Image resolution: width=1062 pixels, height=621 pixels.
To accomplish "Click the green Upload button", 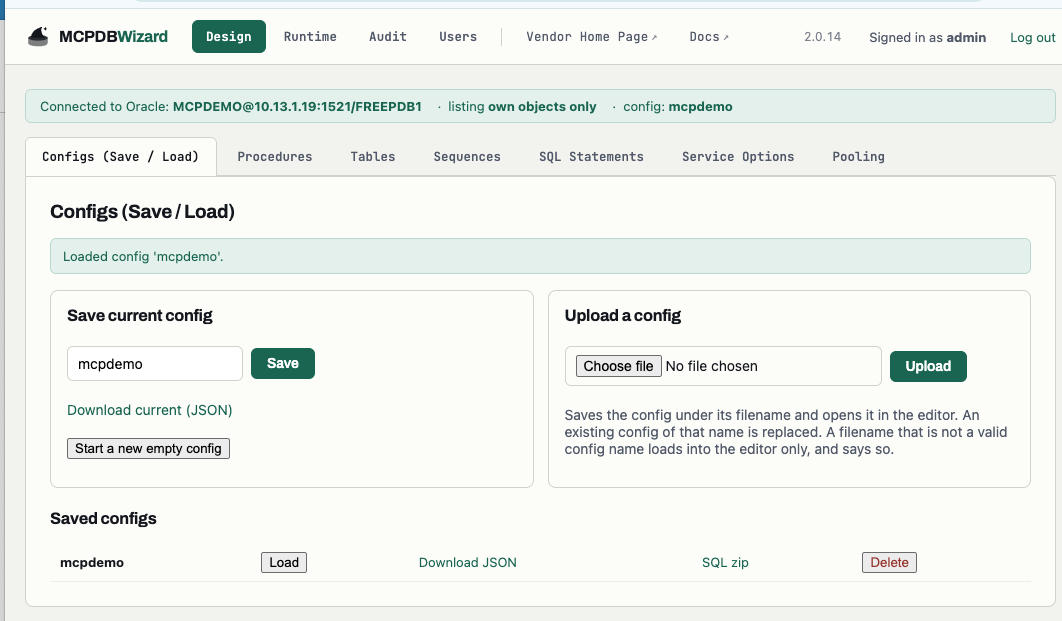I will click(928, 366).
